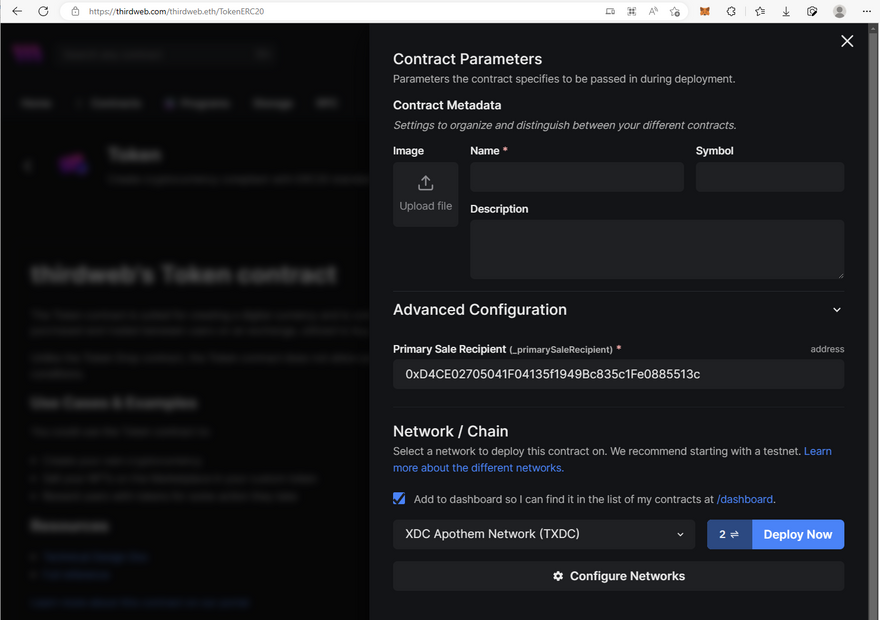Open browser settings and more menu
880x620 pixels.
click(866, 11)
